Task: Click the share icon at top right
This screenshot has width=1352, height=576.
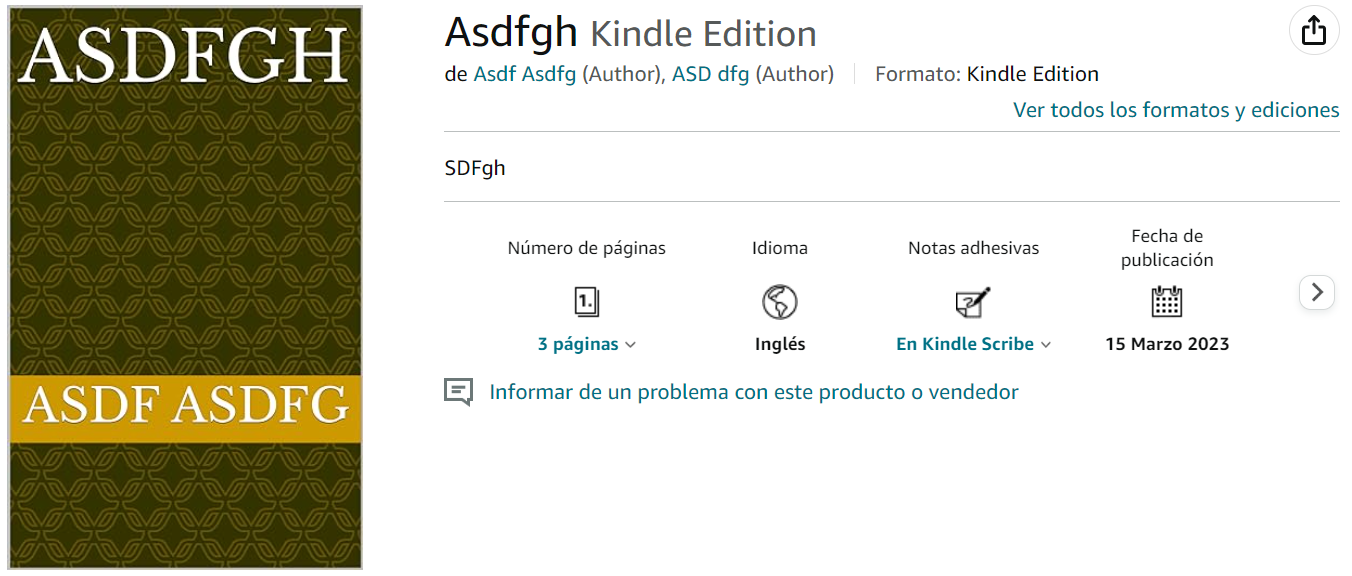Action: point(1313,31)
